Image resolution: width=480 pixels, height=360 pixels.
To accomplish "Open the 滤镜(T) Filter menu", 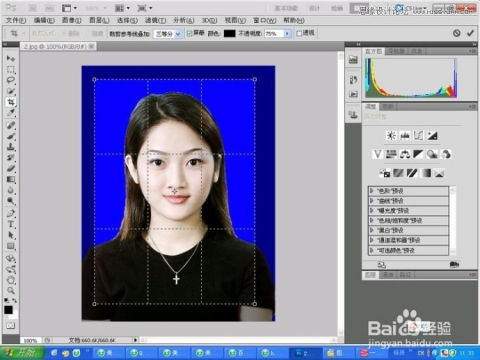I will pos(156,20).
